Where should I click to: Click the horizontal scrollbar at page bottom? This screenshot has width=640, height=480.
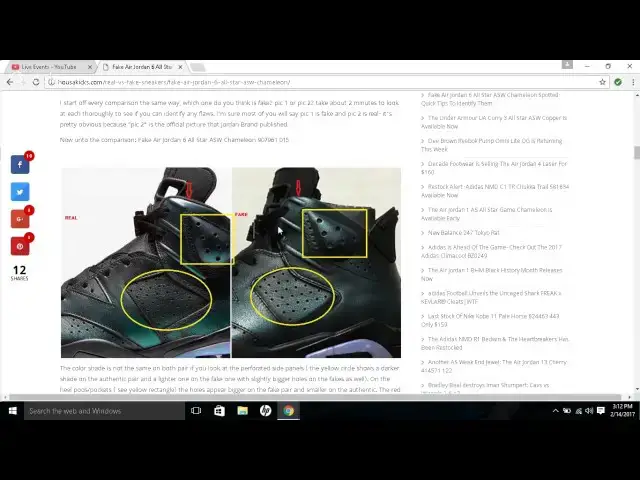coord(315,397)
